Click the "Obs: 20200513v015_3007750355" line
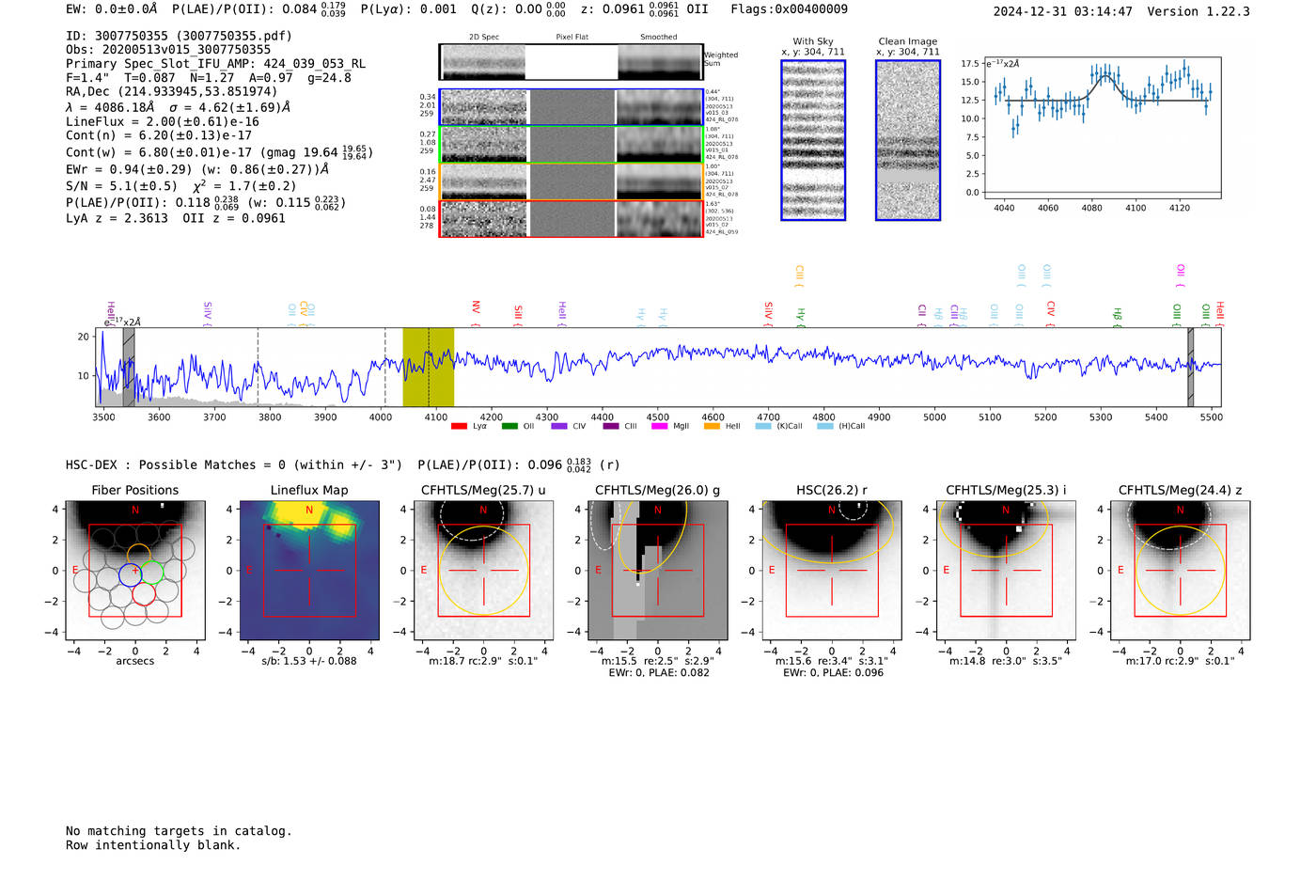The width and height of the screenshot is (1316, 896). (168, 50)
